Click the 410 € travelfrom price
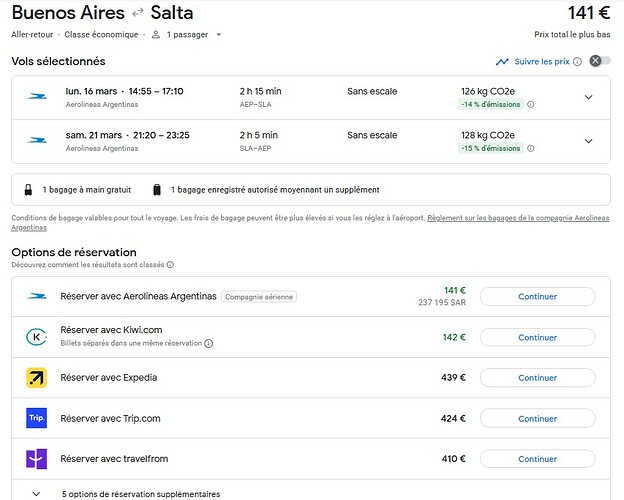Image resolution: width=624 pixels, height=500 pixels. coord(454,459)
